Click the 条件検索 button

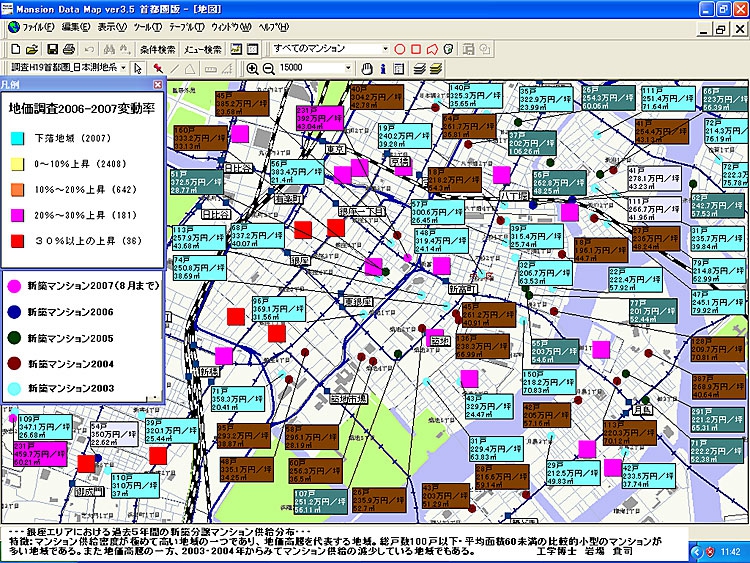(x=157, y=48)
